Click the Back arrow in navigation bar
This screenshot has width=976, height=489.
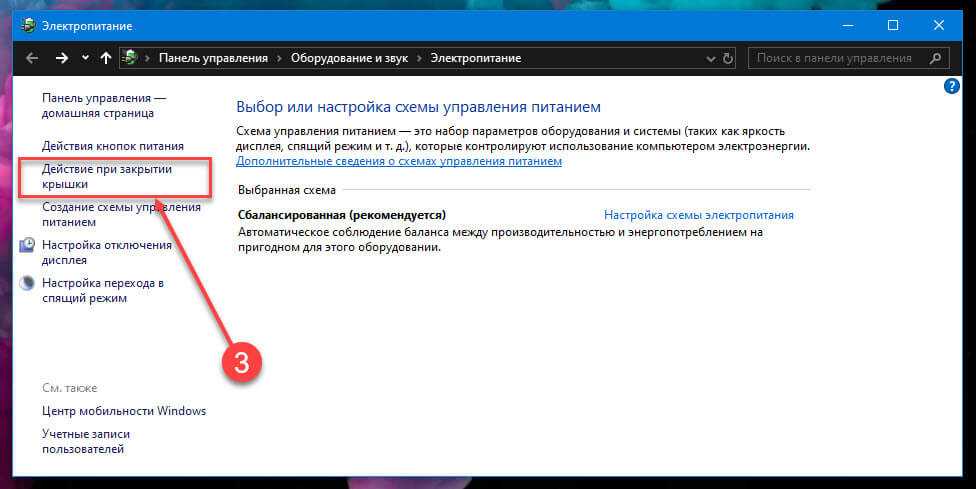tap(32, 58)
